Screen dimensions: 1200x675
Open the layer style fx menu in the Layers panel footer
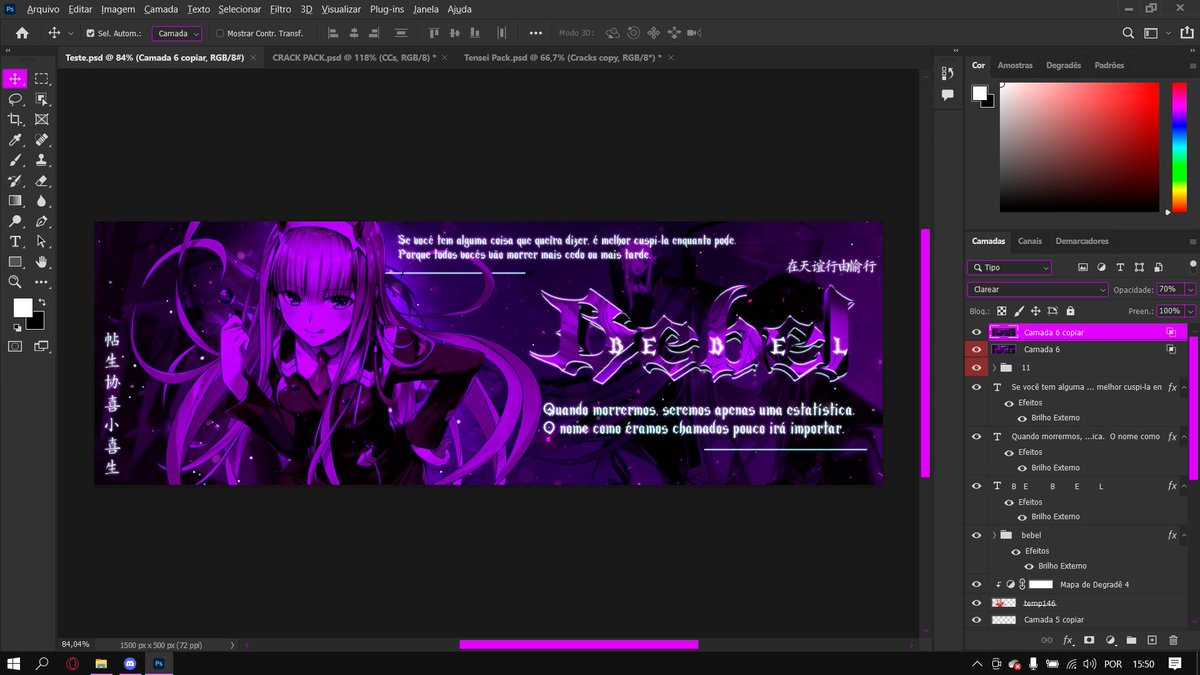pos(1068,640)
